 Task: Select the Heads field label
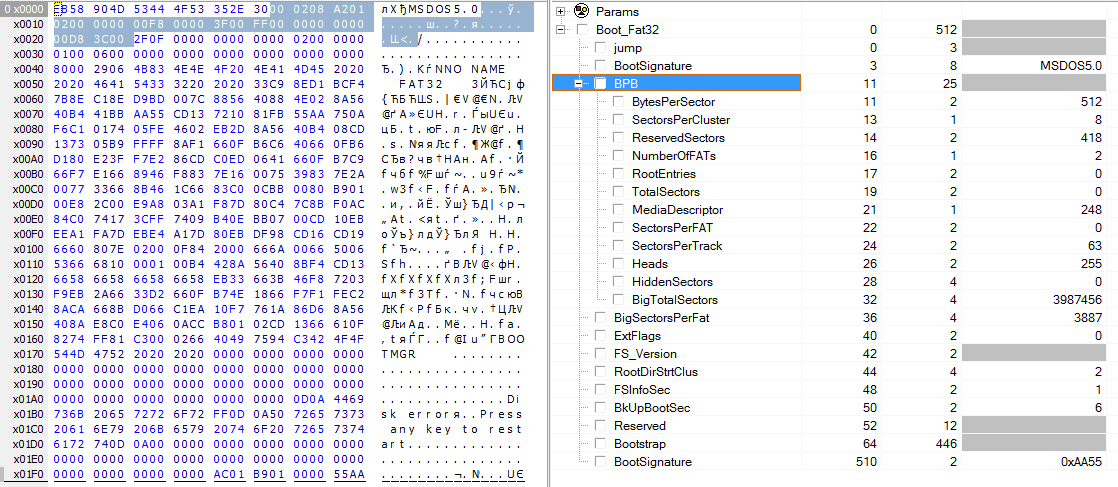[x=650, y=264]
